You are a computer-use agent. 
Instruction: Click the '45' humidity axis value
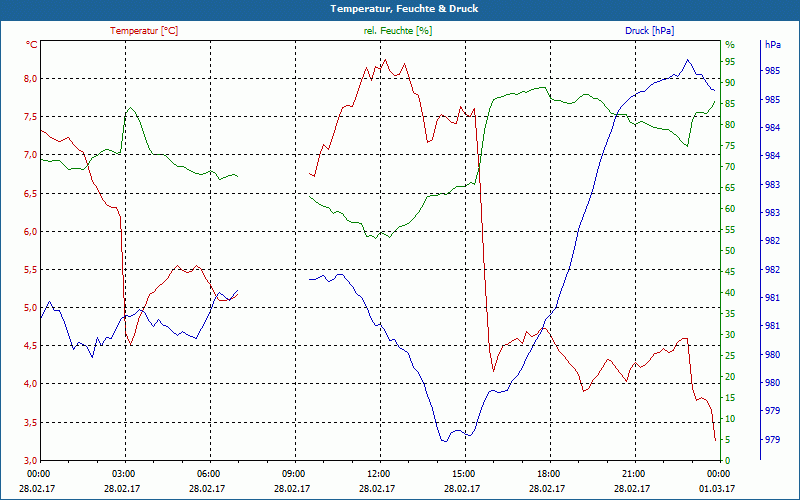click(730, 272)
